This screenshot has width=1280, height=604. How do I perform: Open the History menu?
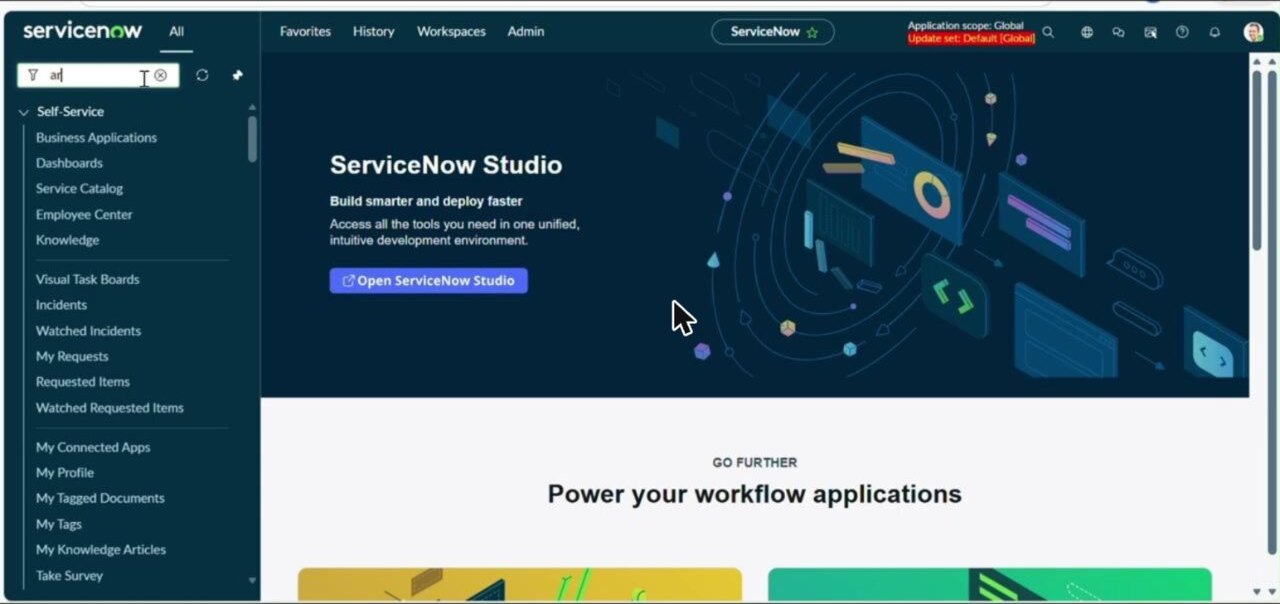click(x=373, y=32)
